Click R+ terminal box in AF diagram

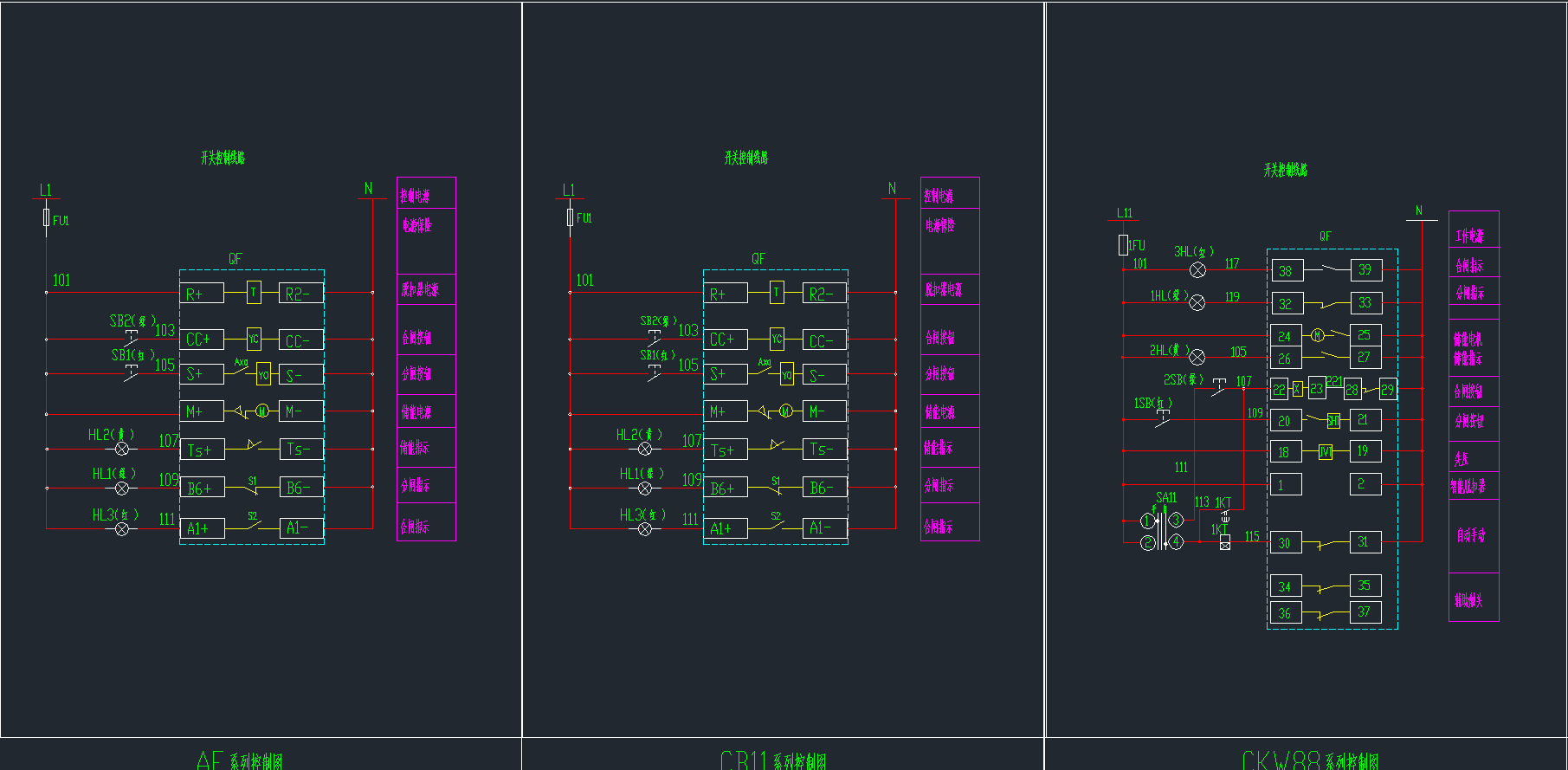click(x=202, y=293)
